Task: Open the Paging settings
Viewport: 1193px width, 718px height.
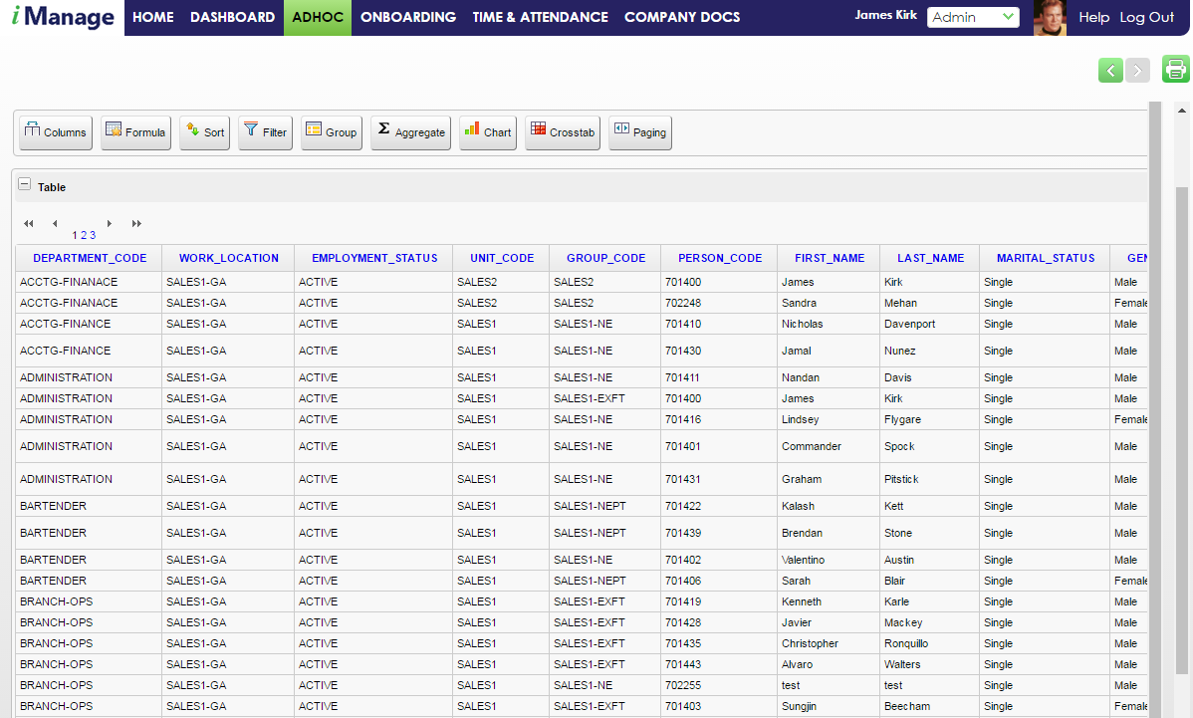Action: pos(640,132)
